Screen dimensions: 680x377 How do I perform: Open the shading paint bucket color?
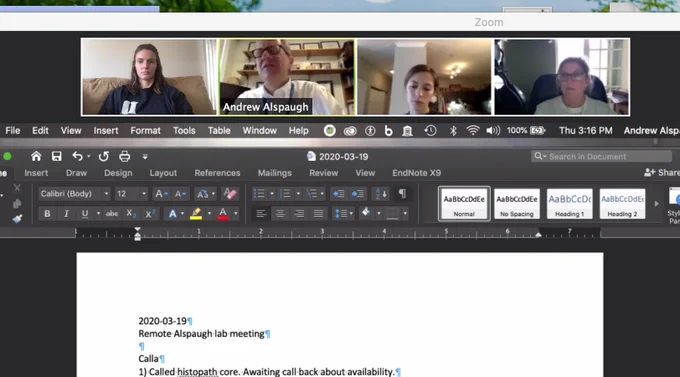click(366, 213)
